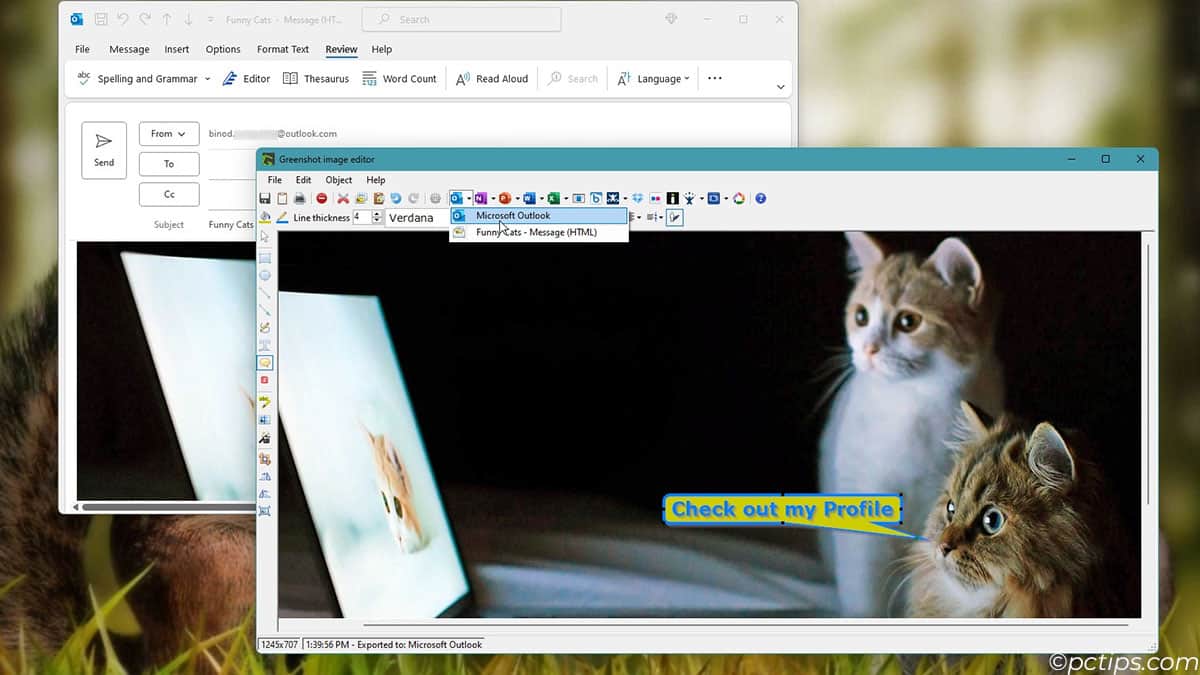Expand the Outlook export dropdown arrow

pos(471,197)
